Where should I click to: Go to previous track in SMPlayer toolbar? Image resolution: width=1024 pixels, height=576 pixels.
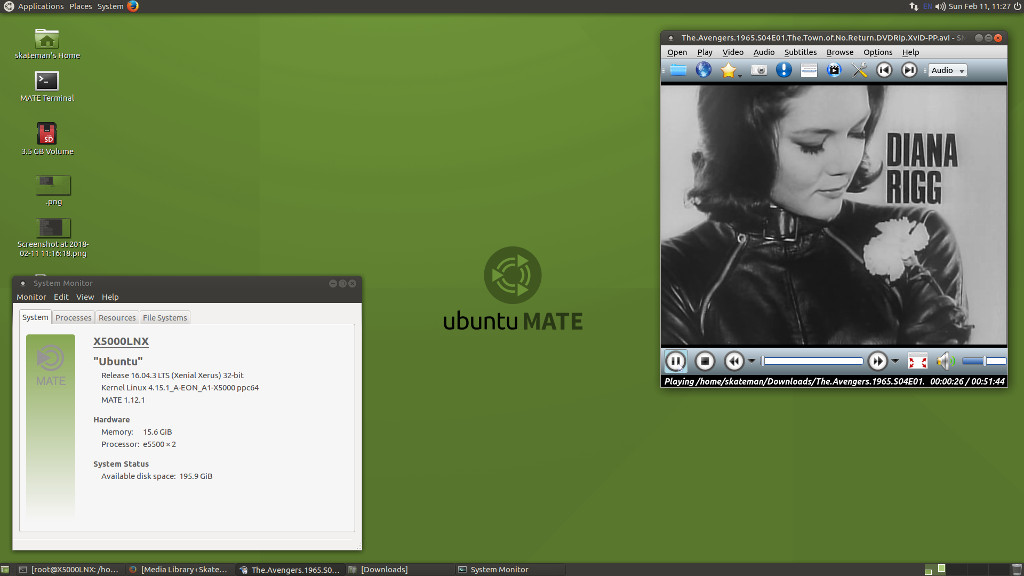(884, 70)
